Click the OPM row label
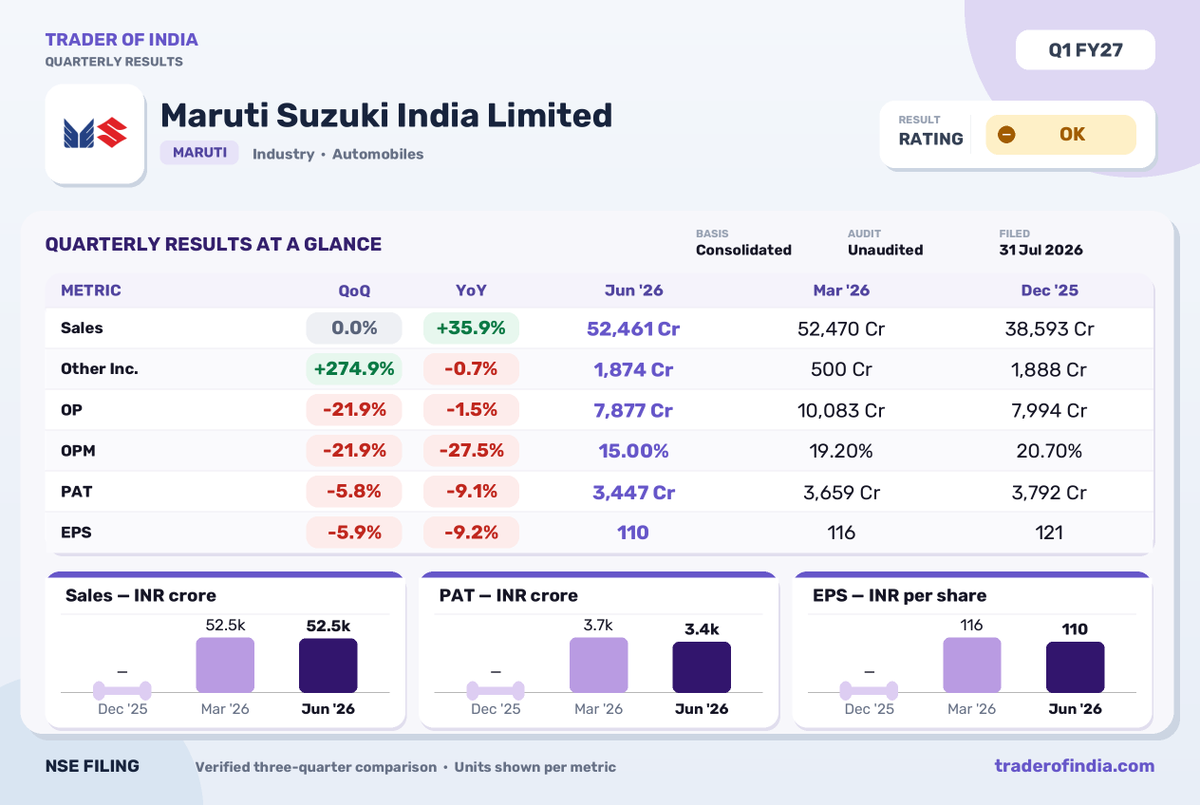The height and width of the screenshot is (805, 1200). 78,451
